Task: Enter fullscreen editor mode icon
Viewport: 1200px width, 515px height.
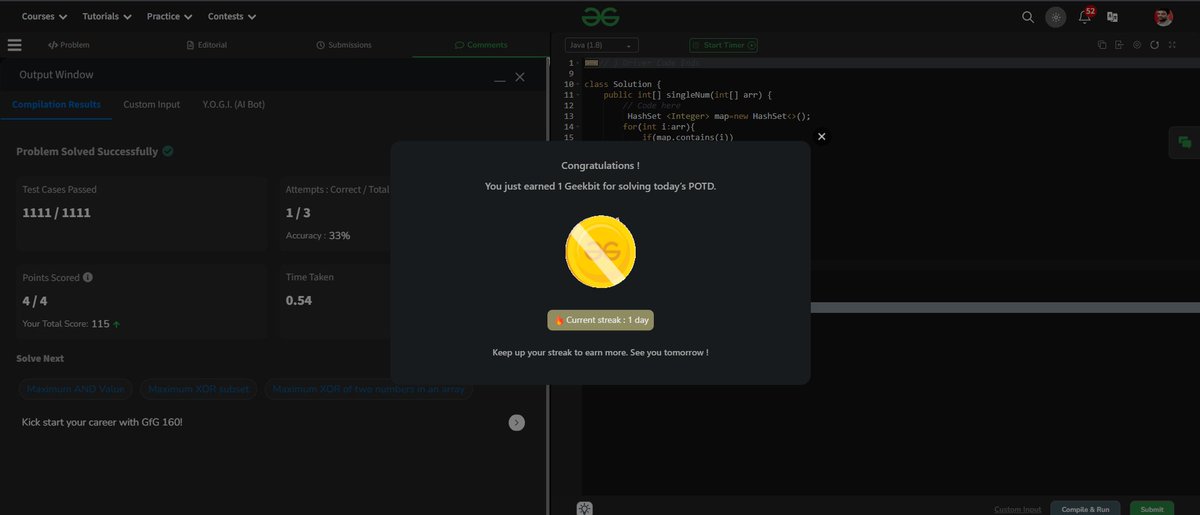Action: tap(1172, 45)
